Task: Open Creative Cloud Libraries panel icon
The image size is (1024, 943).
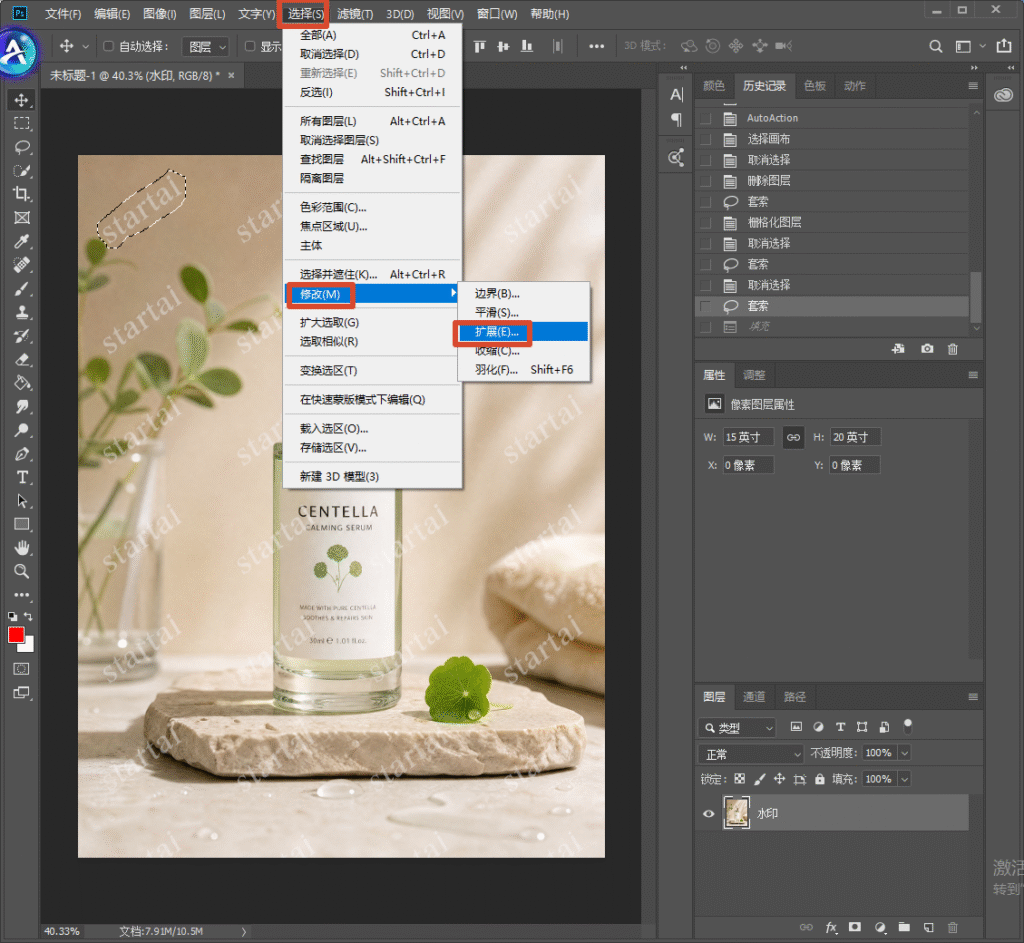Action: point(1003,96)
